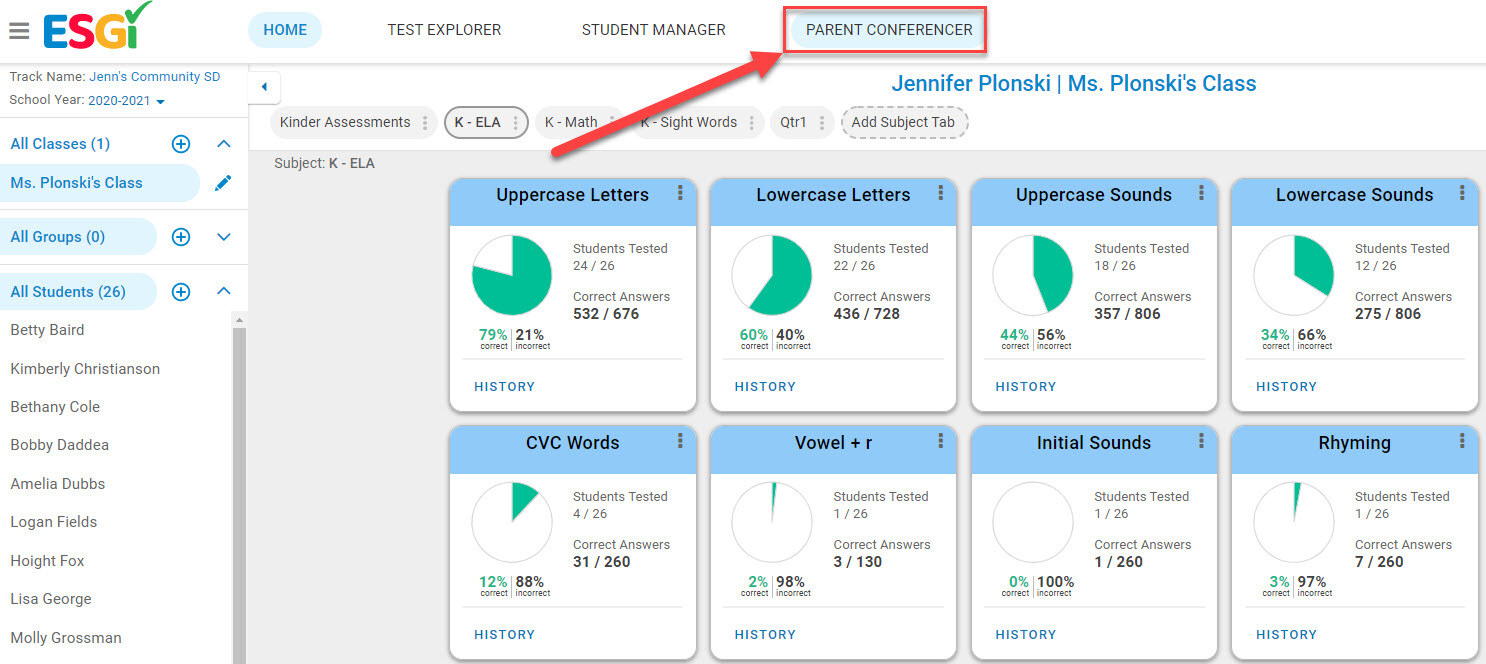
Task: View HISTORY for Lowercase Letters
Action: tap(765, 387)
